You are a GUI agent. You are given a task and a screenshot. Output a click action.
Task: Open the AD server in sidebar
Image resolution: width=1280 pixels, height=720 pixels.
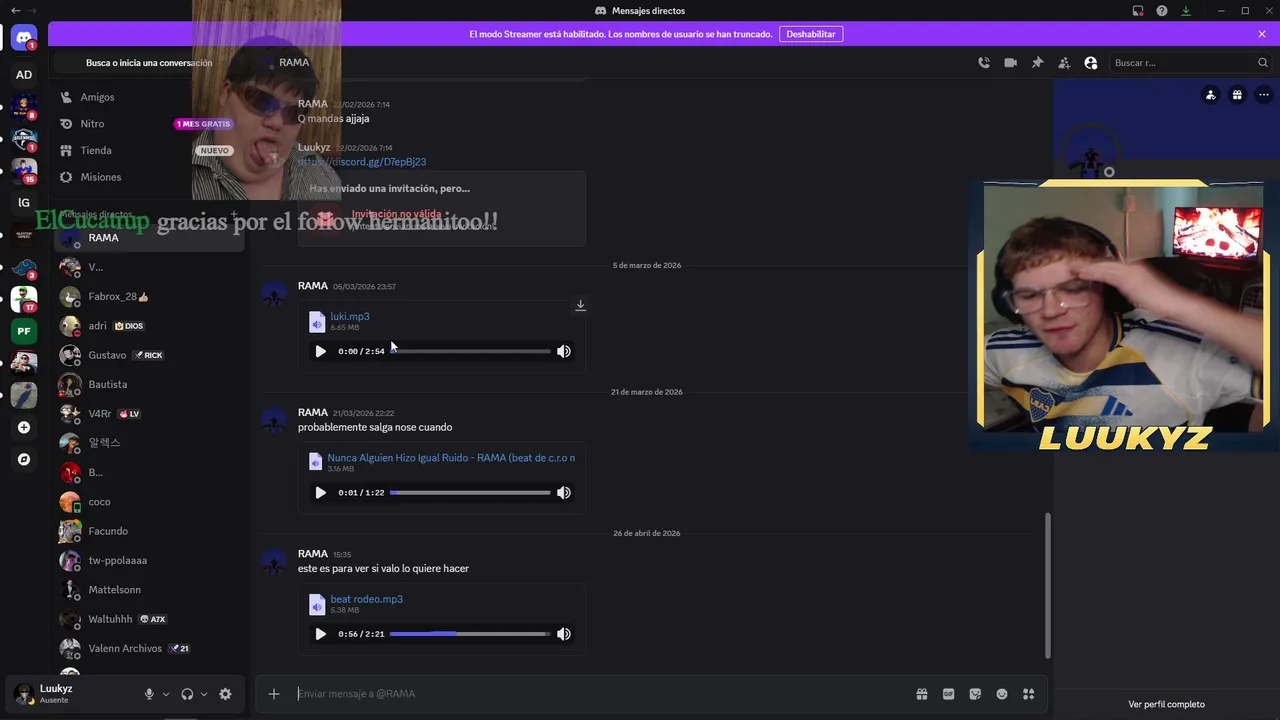point(24,75)
